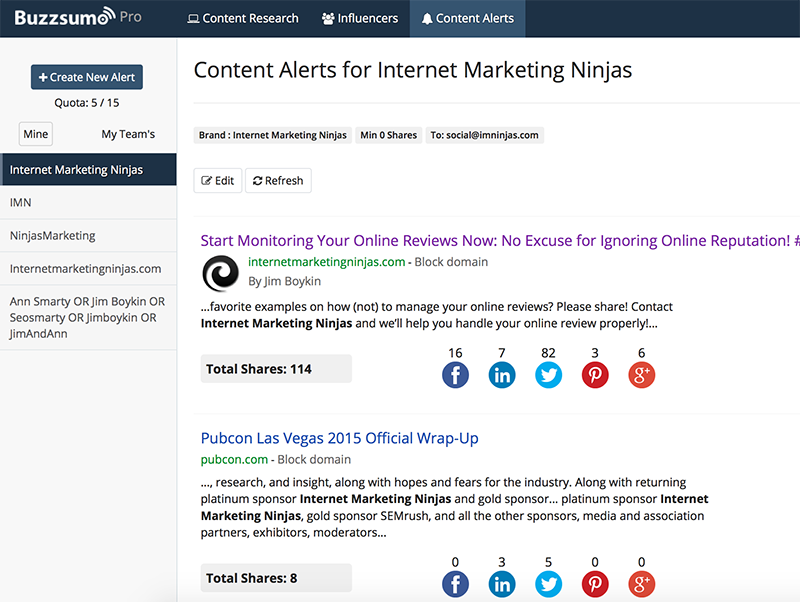Click the Internet Marketing Ninjas swirl logo thumbnail

click(220, 273)
